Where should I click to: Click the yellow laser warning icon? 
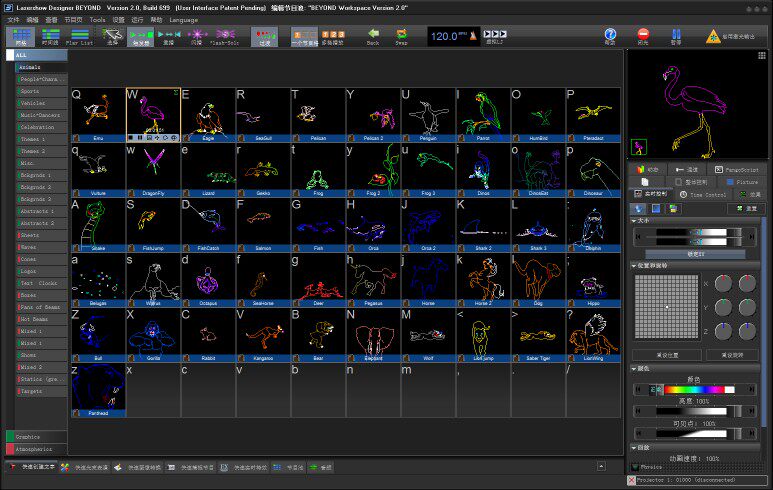pos(714,37)
